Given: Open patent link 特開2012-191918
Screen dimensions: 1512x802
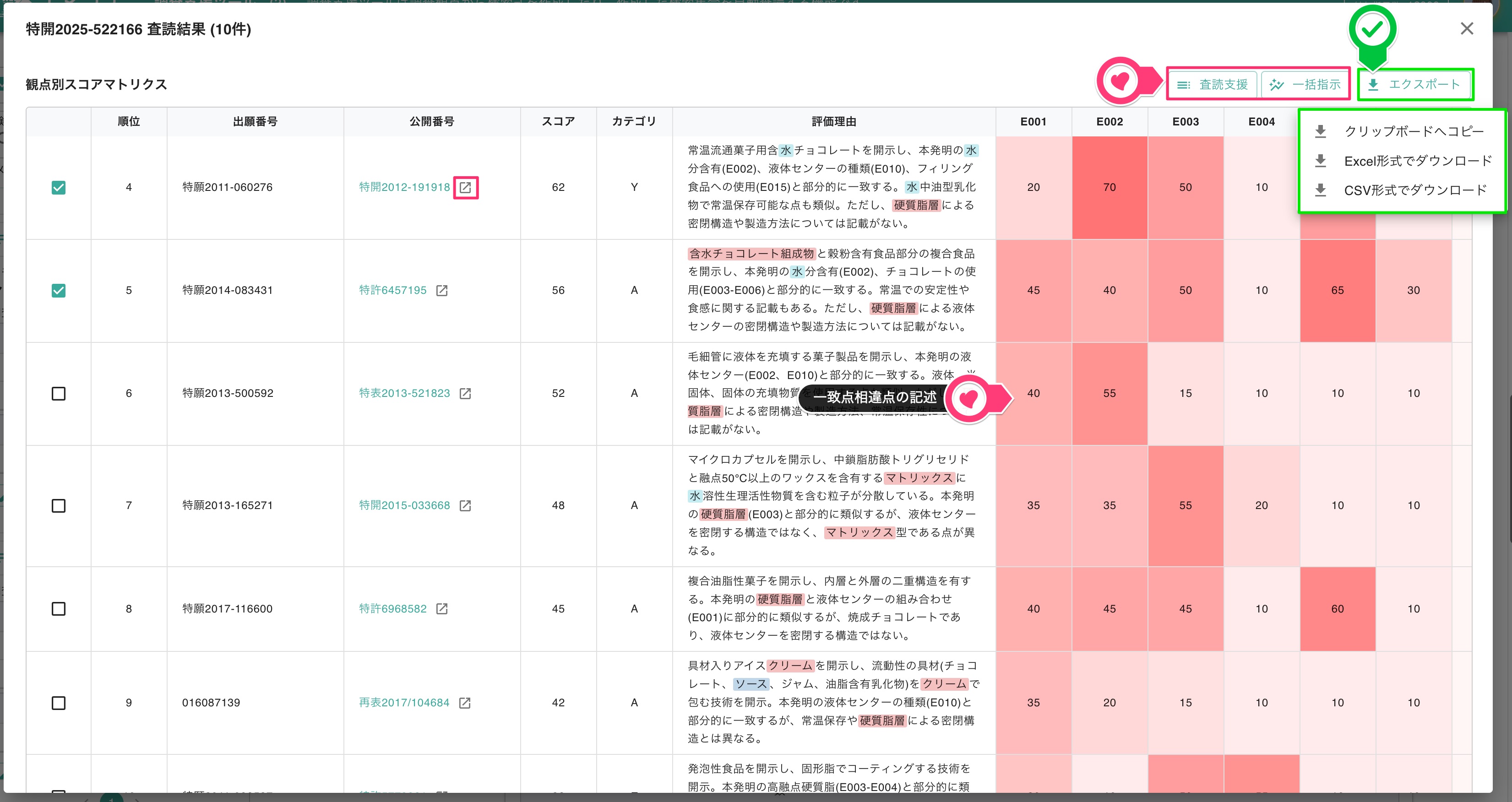Looking at the screenshot, I should [404, 187].
